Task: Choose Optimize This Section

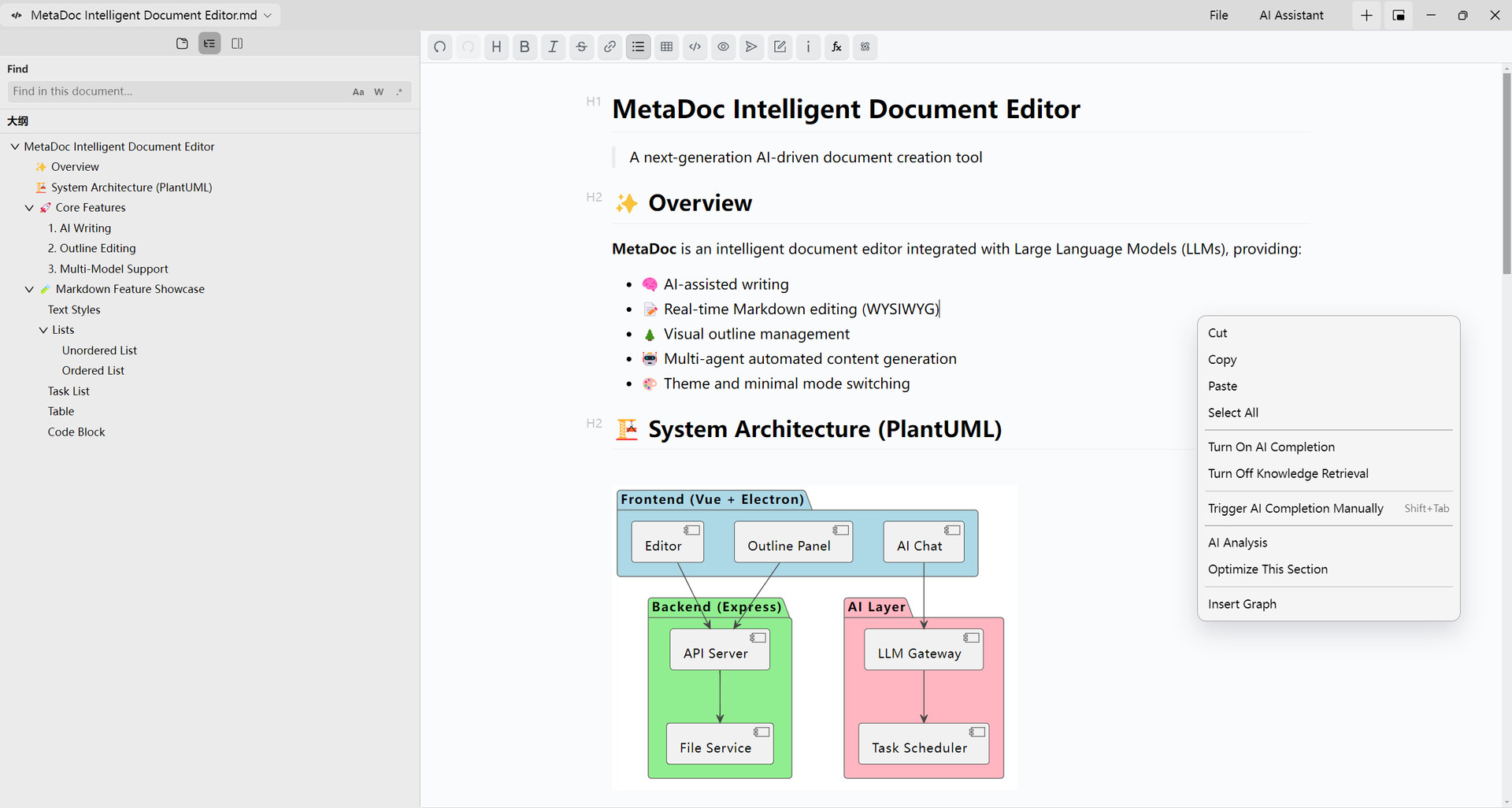Action: coord(1328,570)
